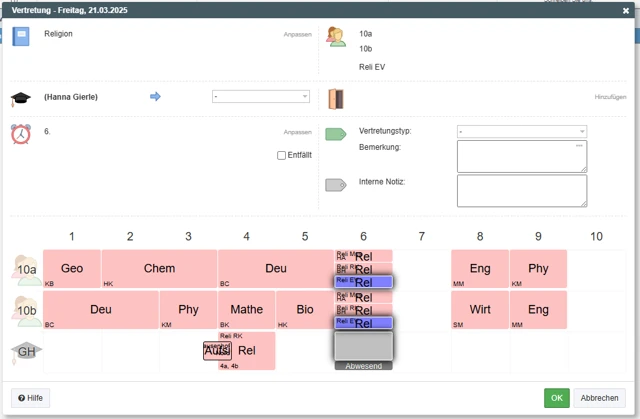
Task: Click the class group people icon
Action: pos(336,38)
